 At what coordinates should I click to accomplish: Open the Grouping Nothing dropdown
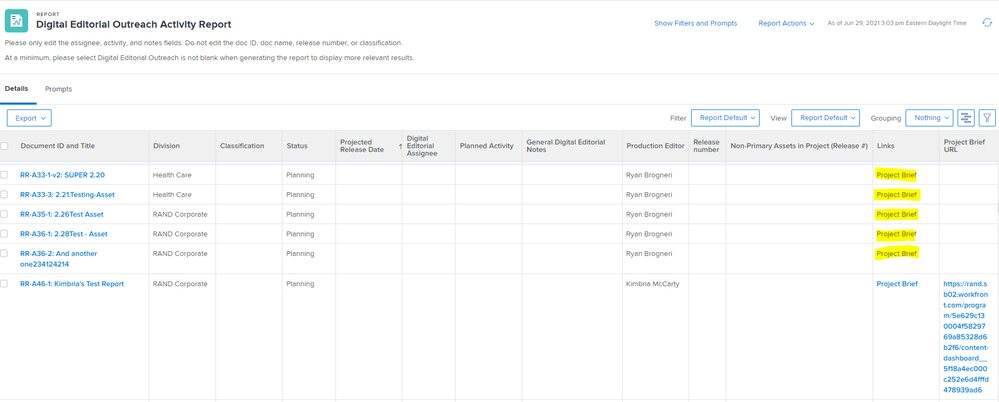point(928,118)
